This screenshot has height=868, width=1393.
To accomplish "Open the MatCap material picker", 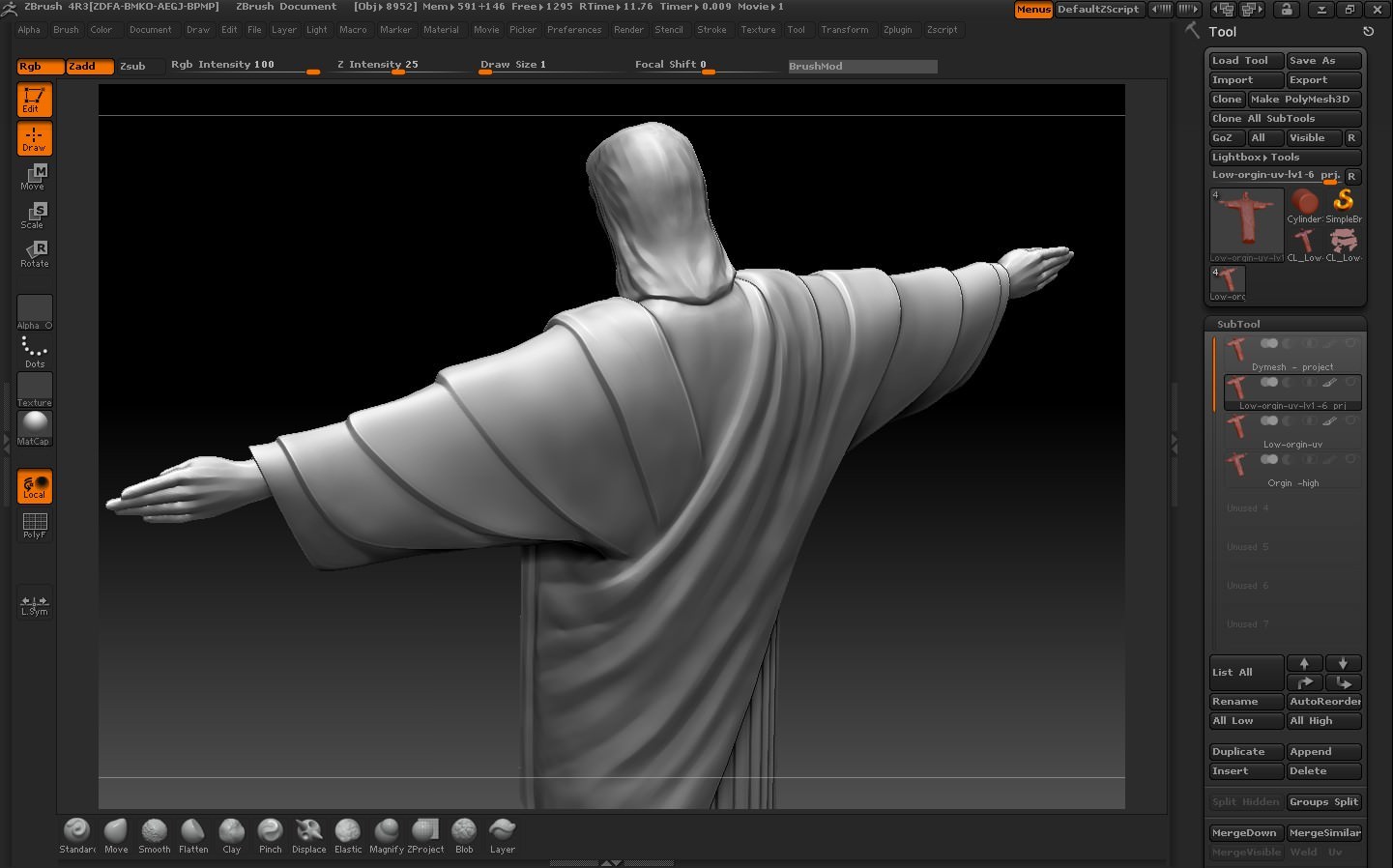I will tap(34, 428).
